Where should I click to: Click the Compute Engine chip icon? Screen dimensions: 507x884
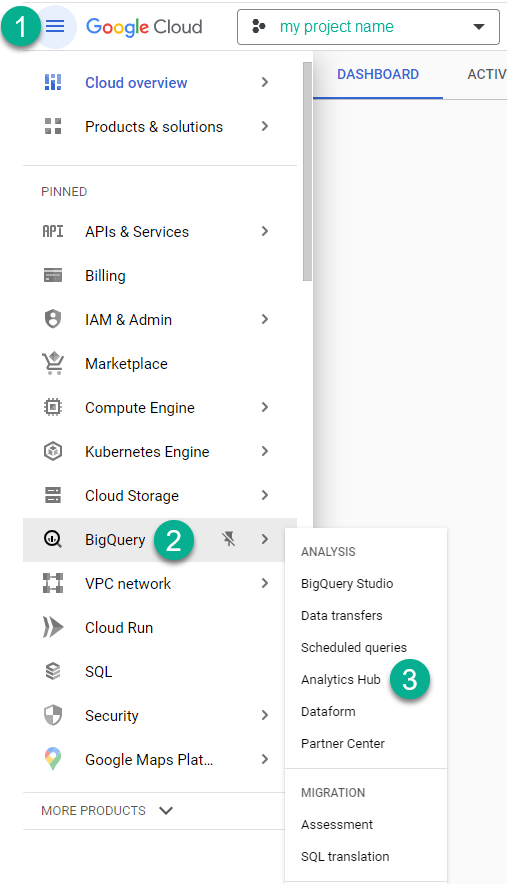point(53,407)
